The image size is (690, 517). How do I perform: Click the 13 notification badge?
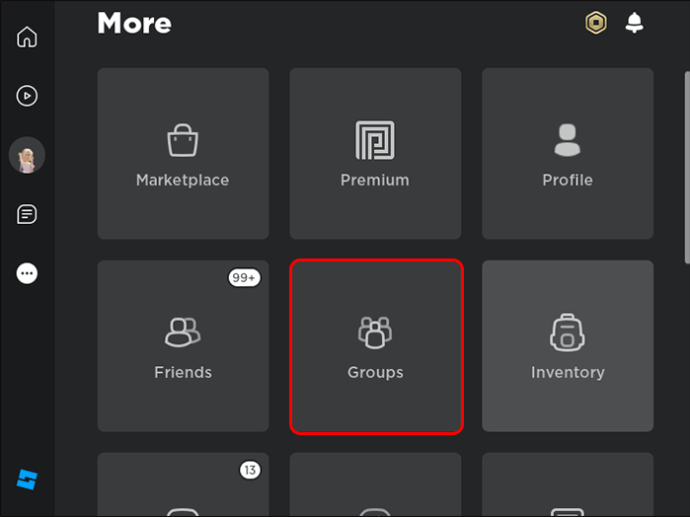coord(250,470)
